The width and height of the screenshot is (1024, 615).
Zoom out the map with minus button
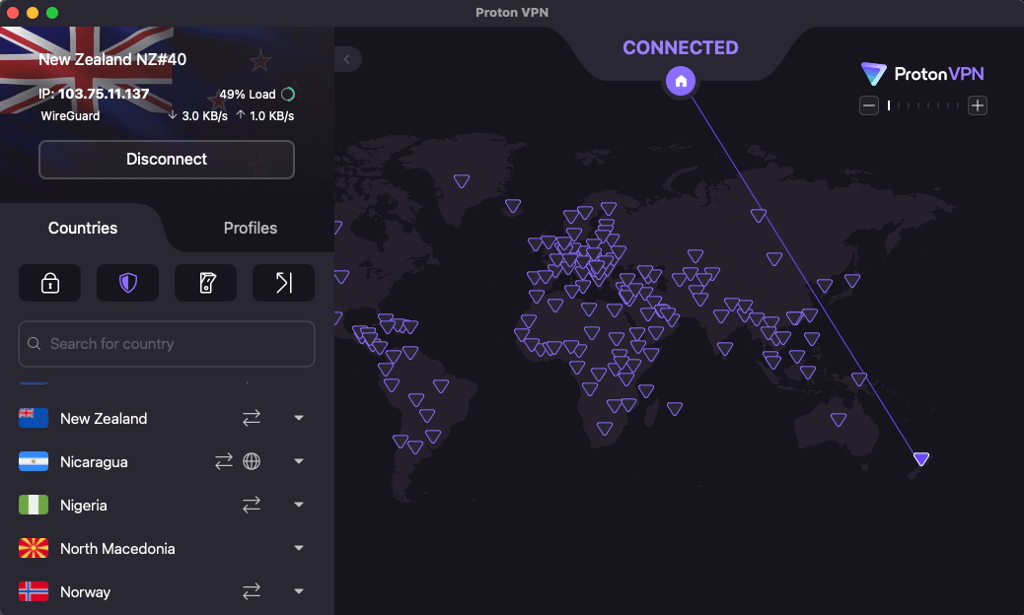[869, 105]
